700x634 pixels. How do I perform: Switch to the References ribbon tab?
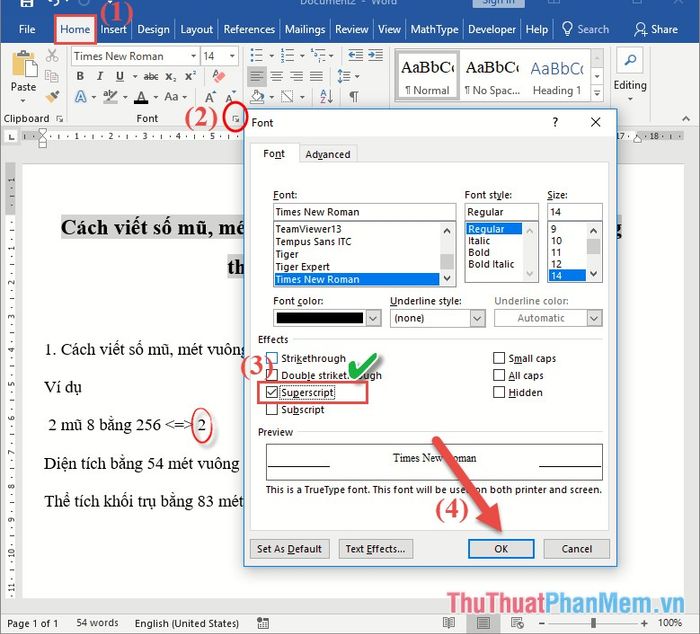point(249,29)
